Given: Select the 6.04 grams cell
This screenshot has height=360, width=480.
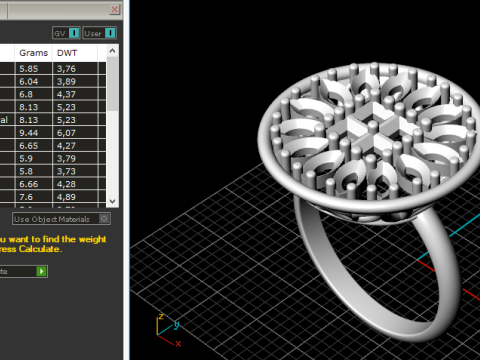Looking at the screenshot, I should coord(33,81).
